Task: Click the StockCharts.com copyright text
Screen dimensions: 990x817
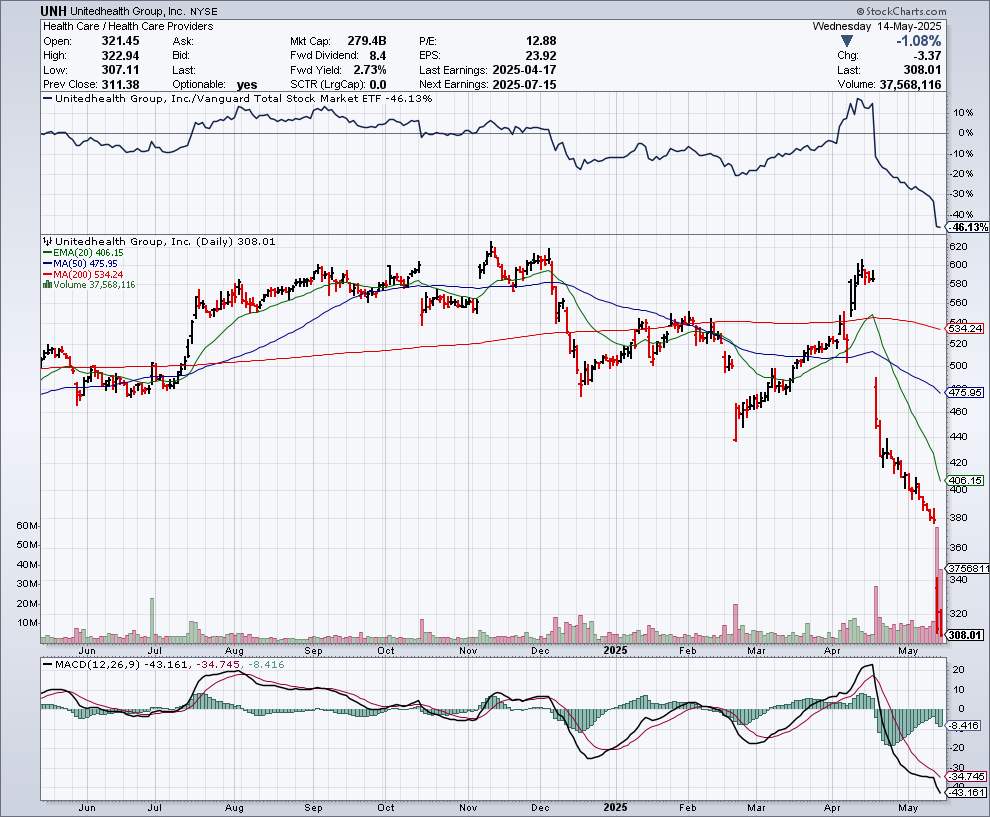Action: click(x=901, y=11)
